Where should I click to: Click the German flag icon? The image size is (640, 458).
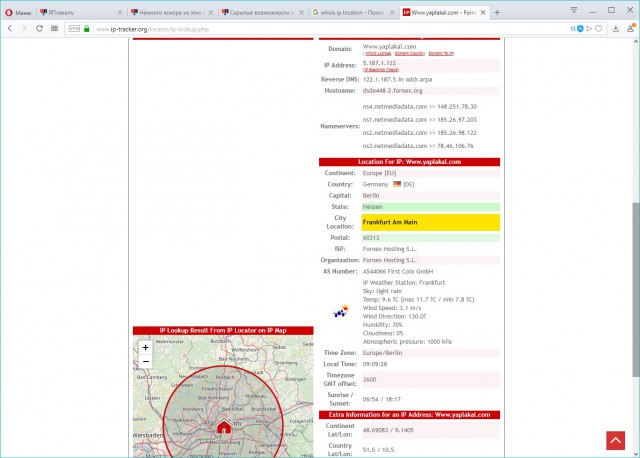pos(397,184)
